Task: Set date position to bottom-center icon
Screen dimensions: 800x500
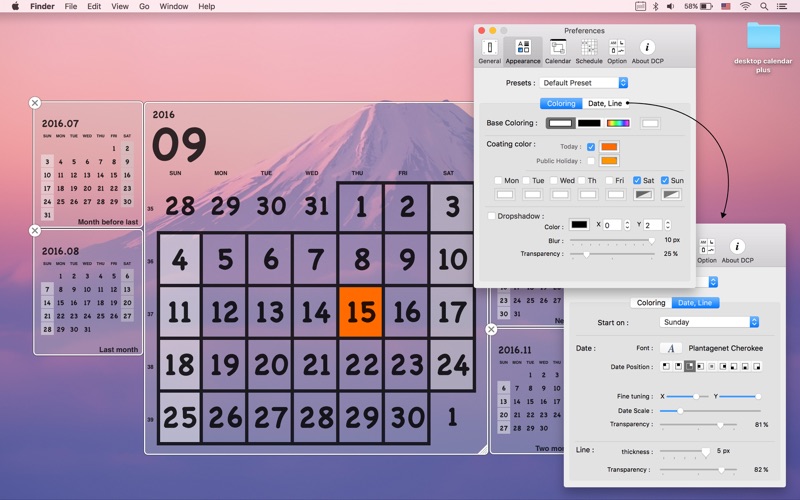Action: (x=745, y=366)
